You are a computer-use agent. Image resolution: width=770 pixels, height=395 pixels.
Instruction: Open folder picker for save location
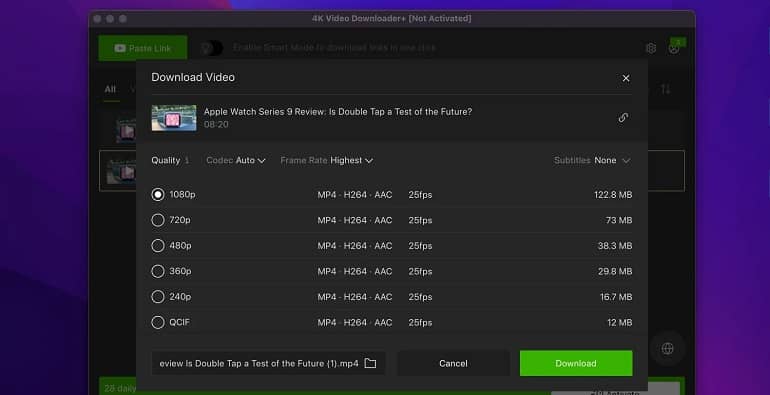(x=370, y=363)
